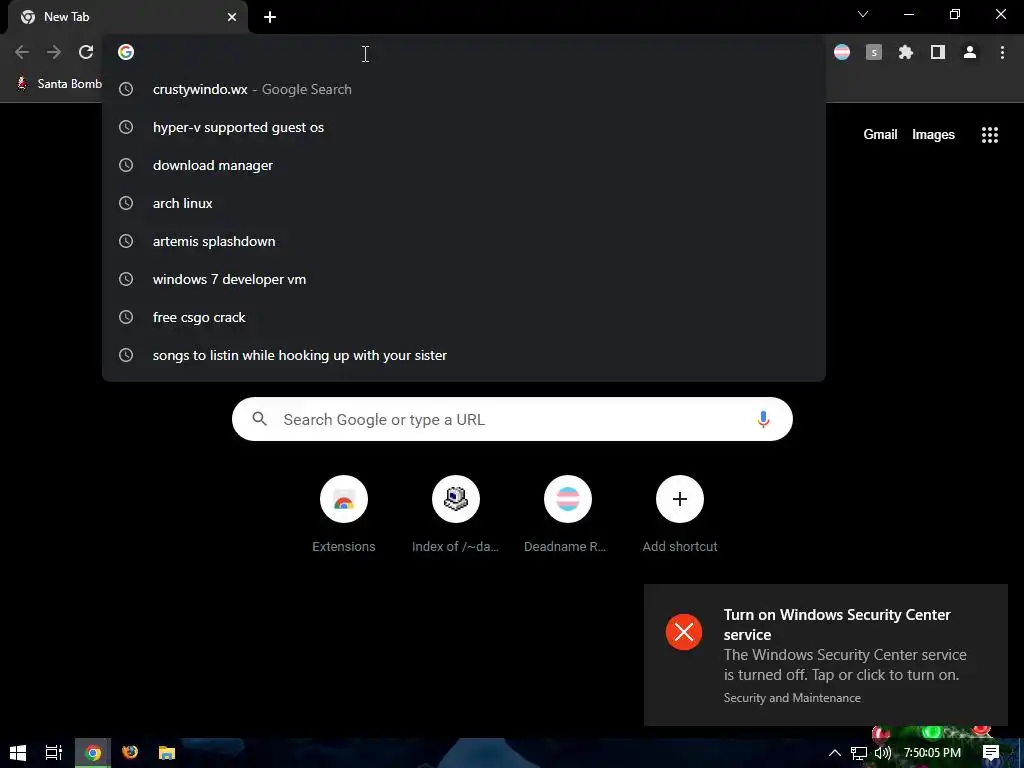Toggle the side panel icon
Viewport: 1024px width, 768px height.
(x=938, y=52)
